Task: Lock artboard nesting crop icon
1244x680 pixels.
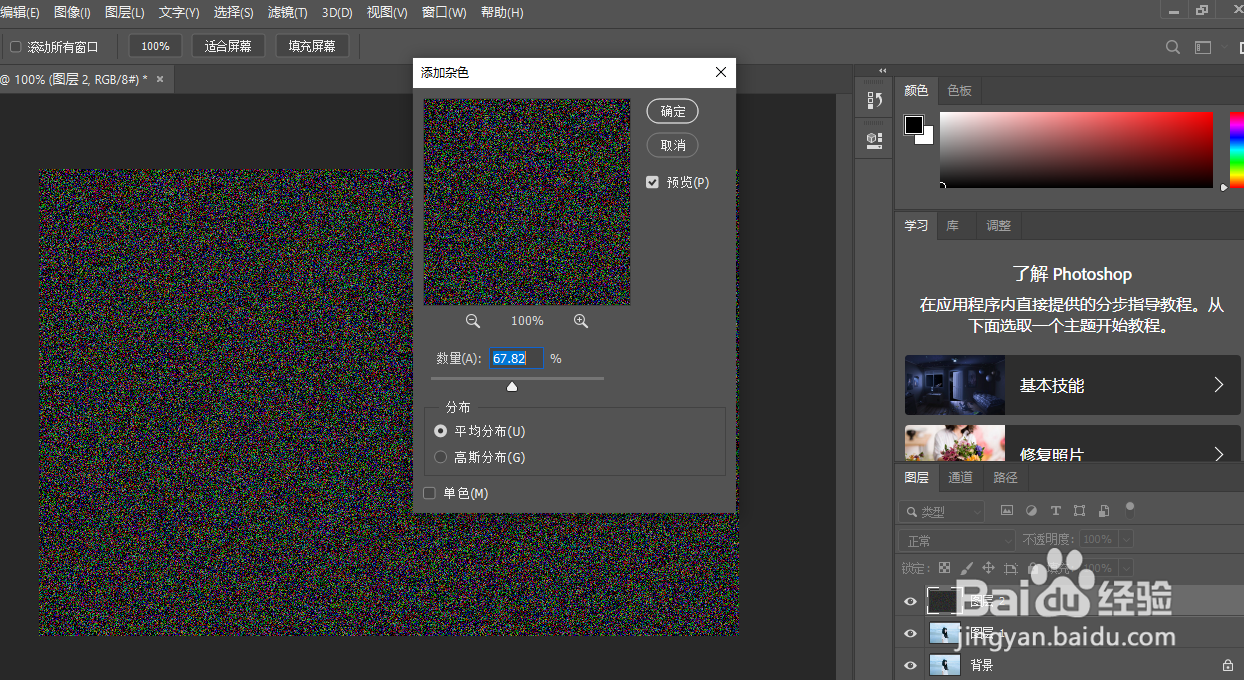Action: [1011, 567]
